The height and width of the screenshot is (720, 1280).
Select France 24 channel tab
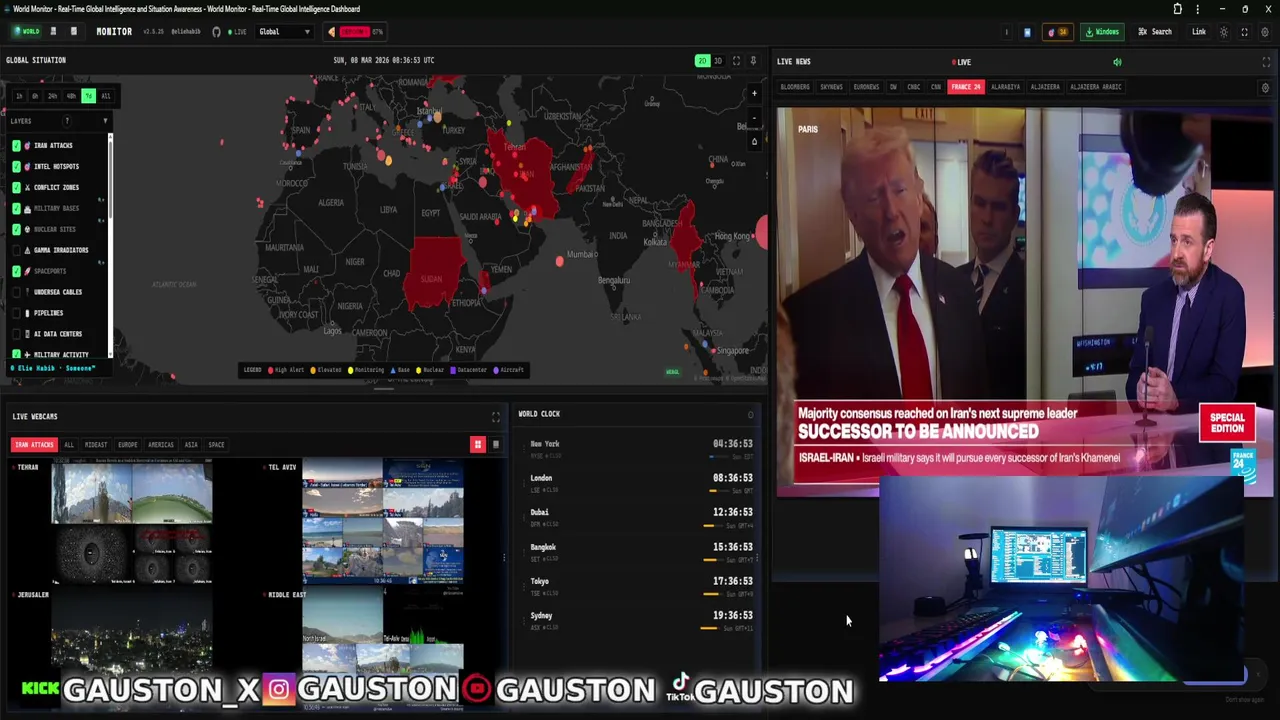[966, 87]
